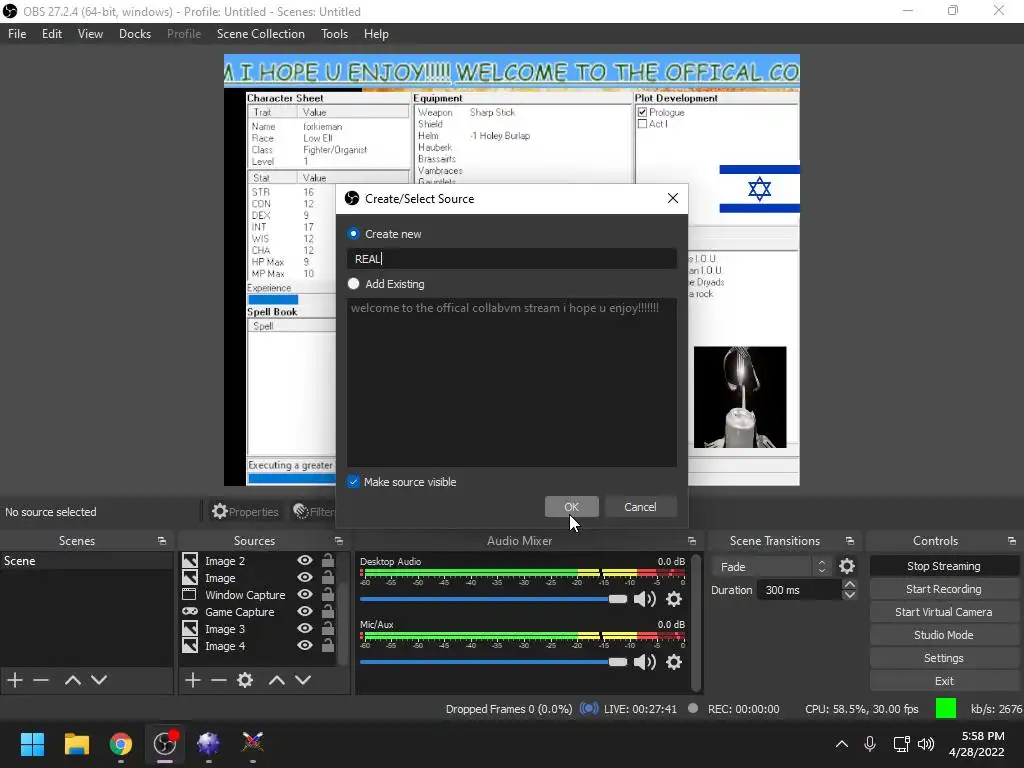Lock the Image 2 source
The width and height of the screenshot is (1024, 768).
pos(328,560)
